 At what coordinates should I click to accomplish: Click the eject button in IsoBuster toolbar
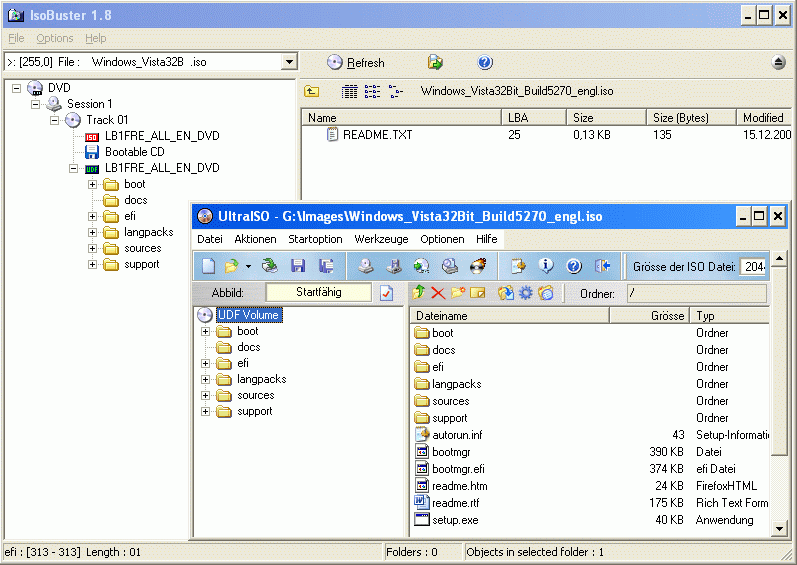pos(778,62)
